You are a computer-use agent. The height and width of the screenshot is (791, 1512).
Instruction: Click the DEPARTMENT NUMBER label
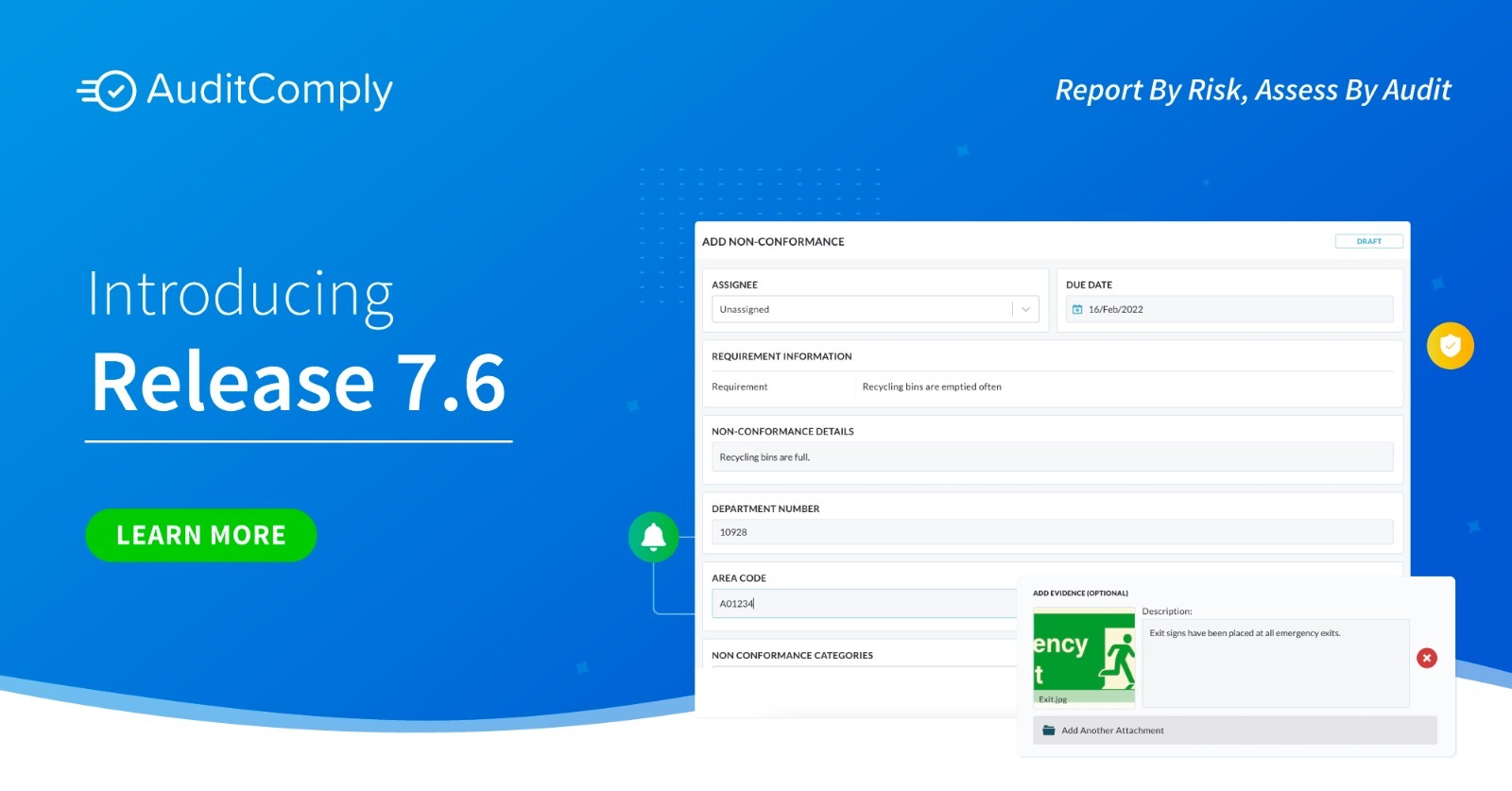765,508
